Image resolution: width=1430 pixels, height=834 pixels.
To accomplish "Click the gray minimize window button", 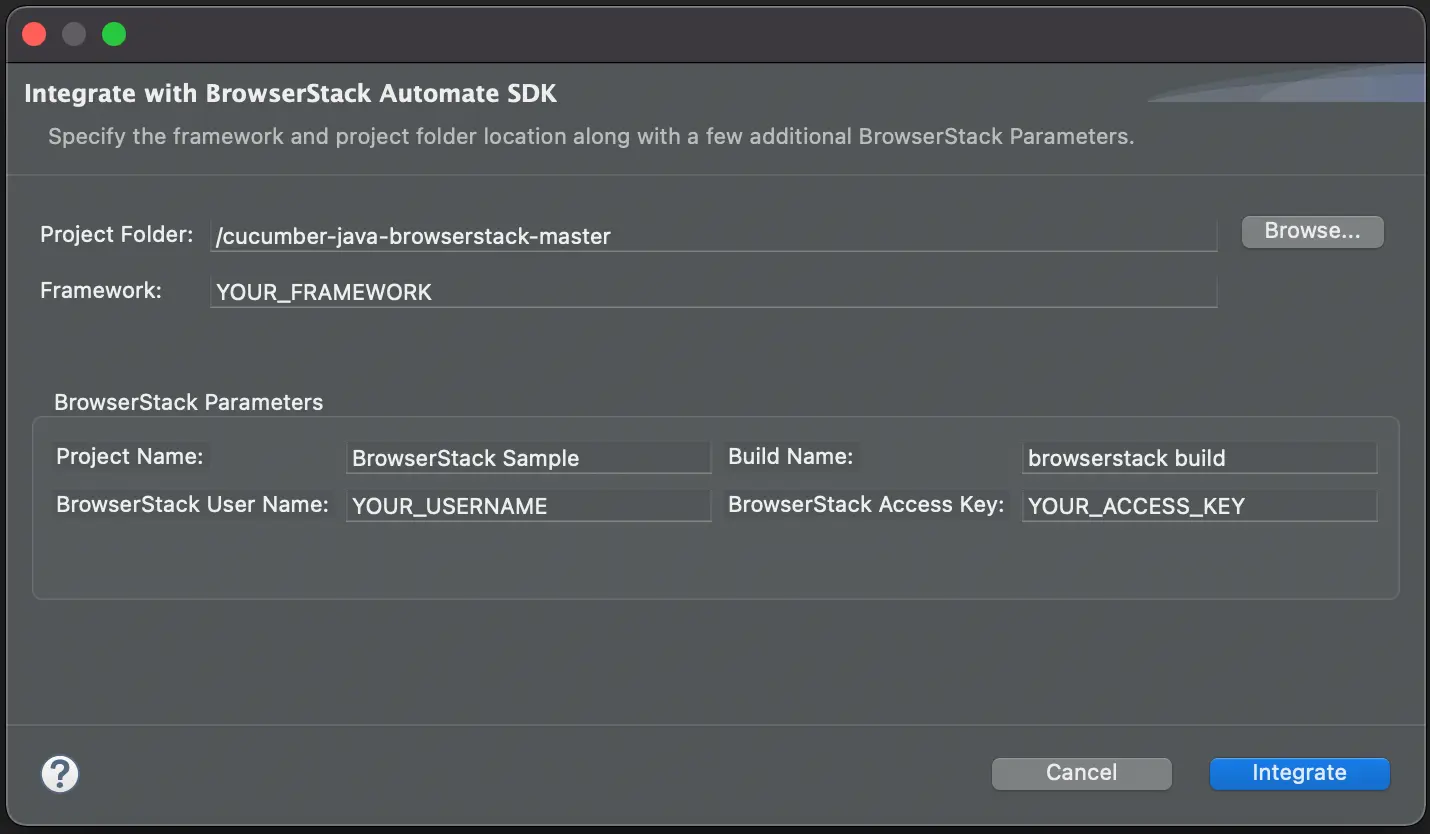I will [74, 34].
